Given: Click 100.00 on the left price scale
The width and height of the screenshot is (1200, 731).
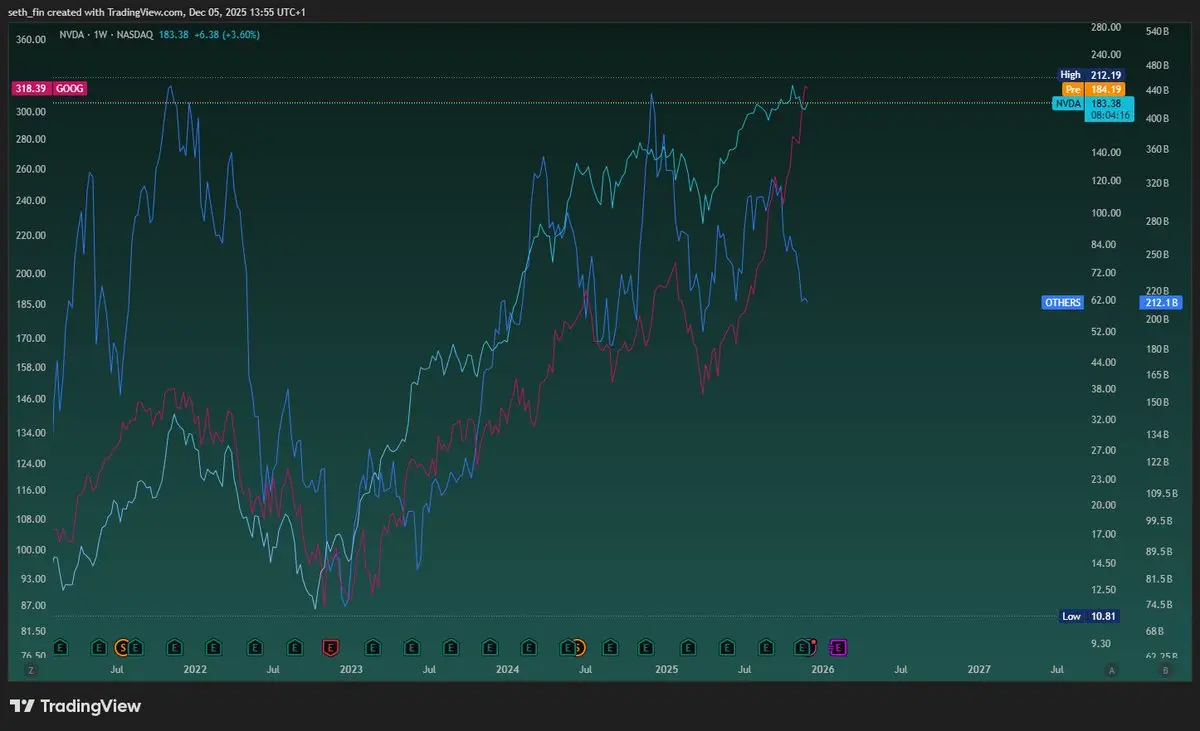Looking at the screenshot, I should click(33, 550).
